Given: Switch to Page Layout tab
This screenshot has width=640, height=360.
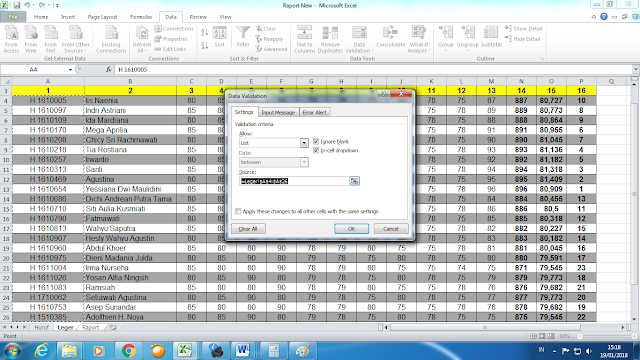Looking at the screenshot, I should click(102, 17).
